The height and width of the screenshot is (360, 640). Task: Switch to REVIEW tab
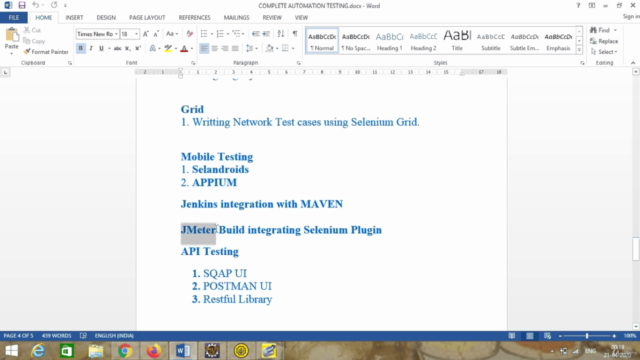coord(272,18)
